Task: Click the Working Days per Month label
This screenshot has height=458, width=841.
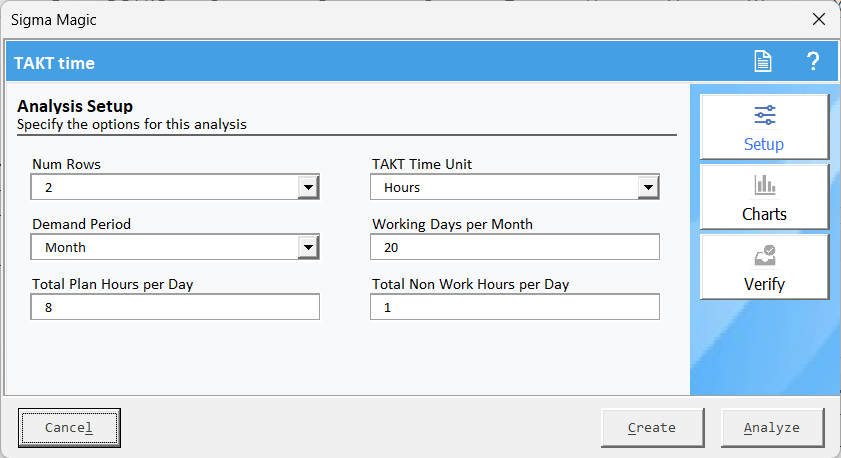Action: point(452,224)
